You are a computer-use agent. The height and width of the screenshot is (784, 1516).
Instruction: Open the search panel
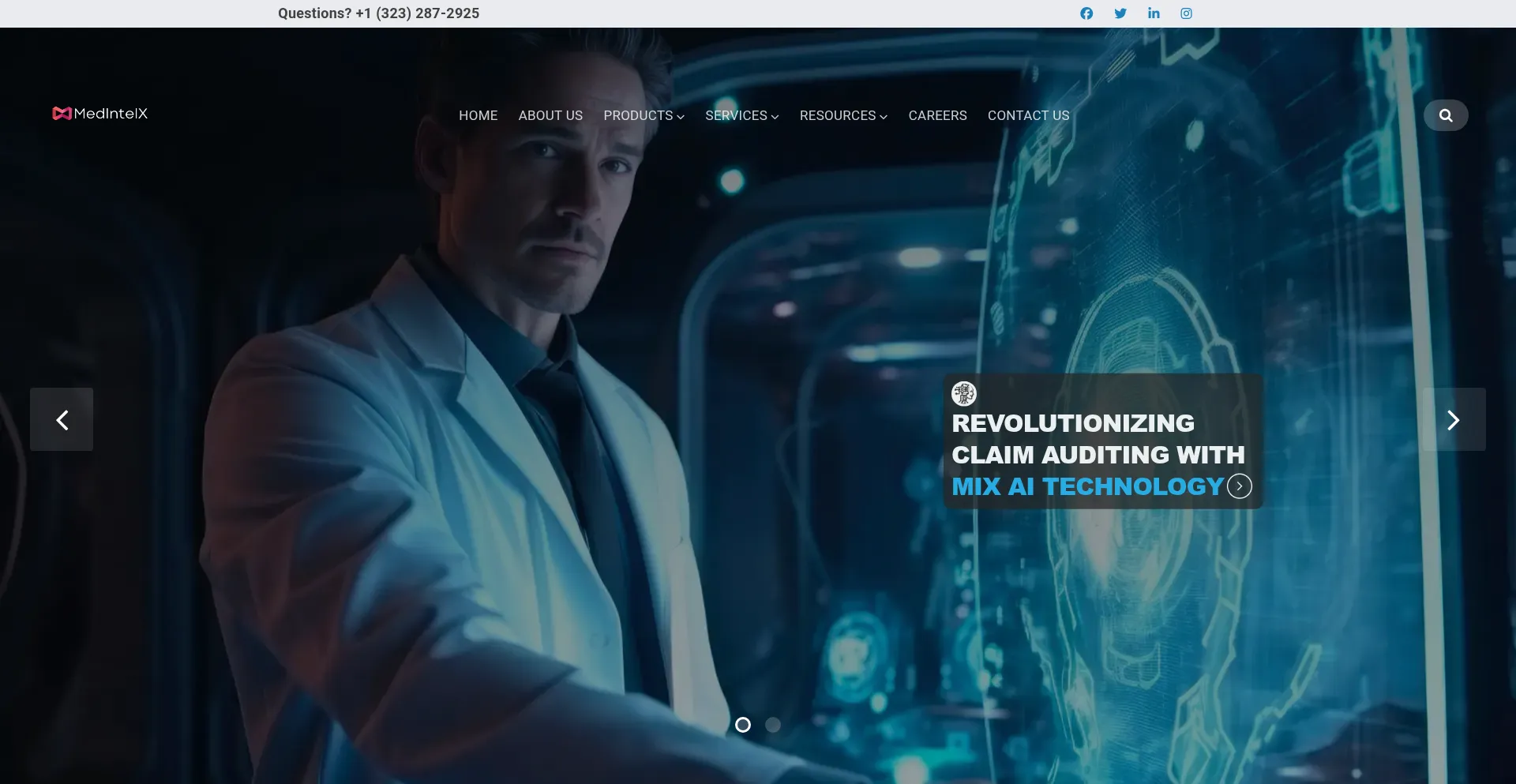[x=1445, y=114]
